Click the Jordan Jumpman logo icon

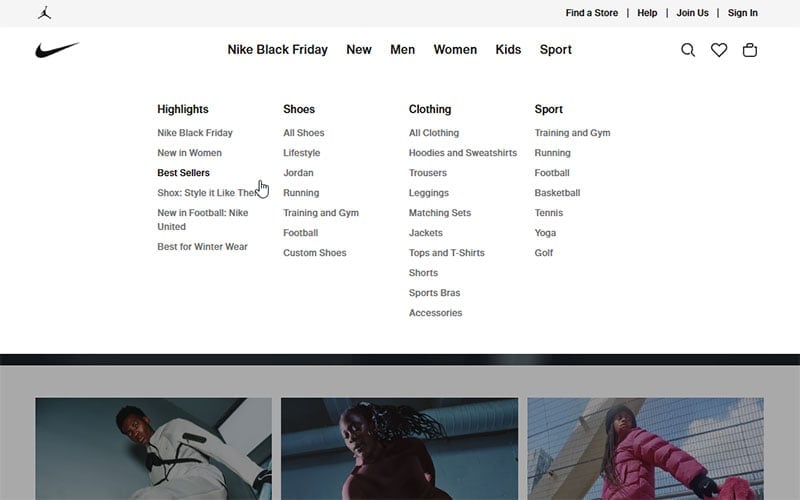44,13
